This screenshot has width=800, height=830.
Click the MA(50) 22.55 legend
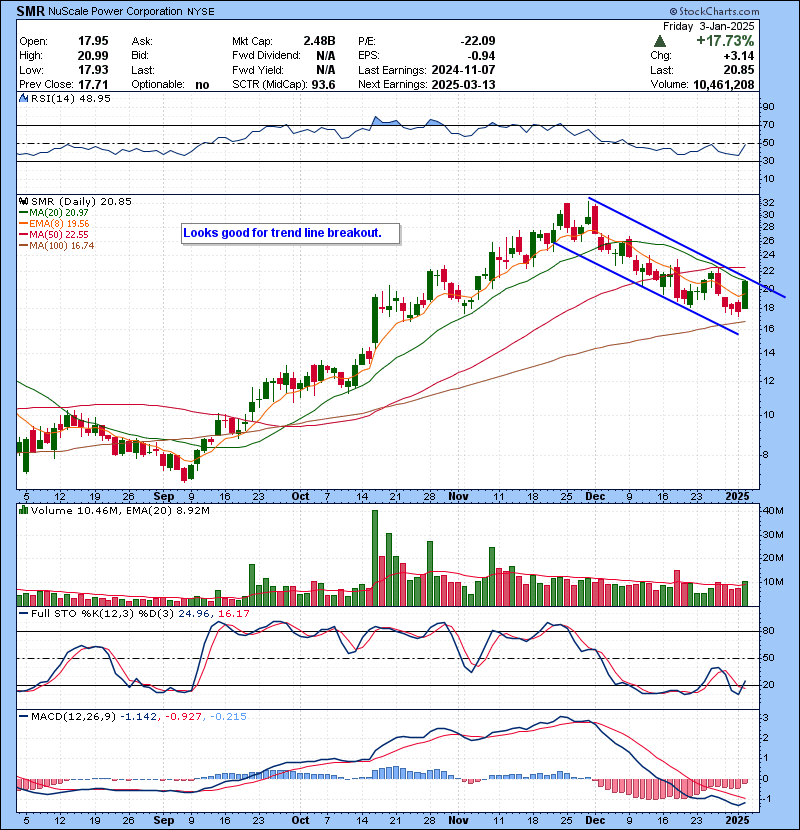tap(53, 234)
